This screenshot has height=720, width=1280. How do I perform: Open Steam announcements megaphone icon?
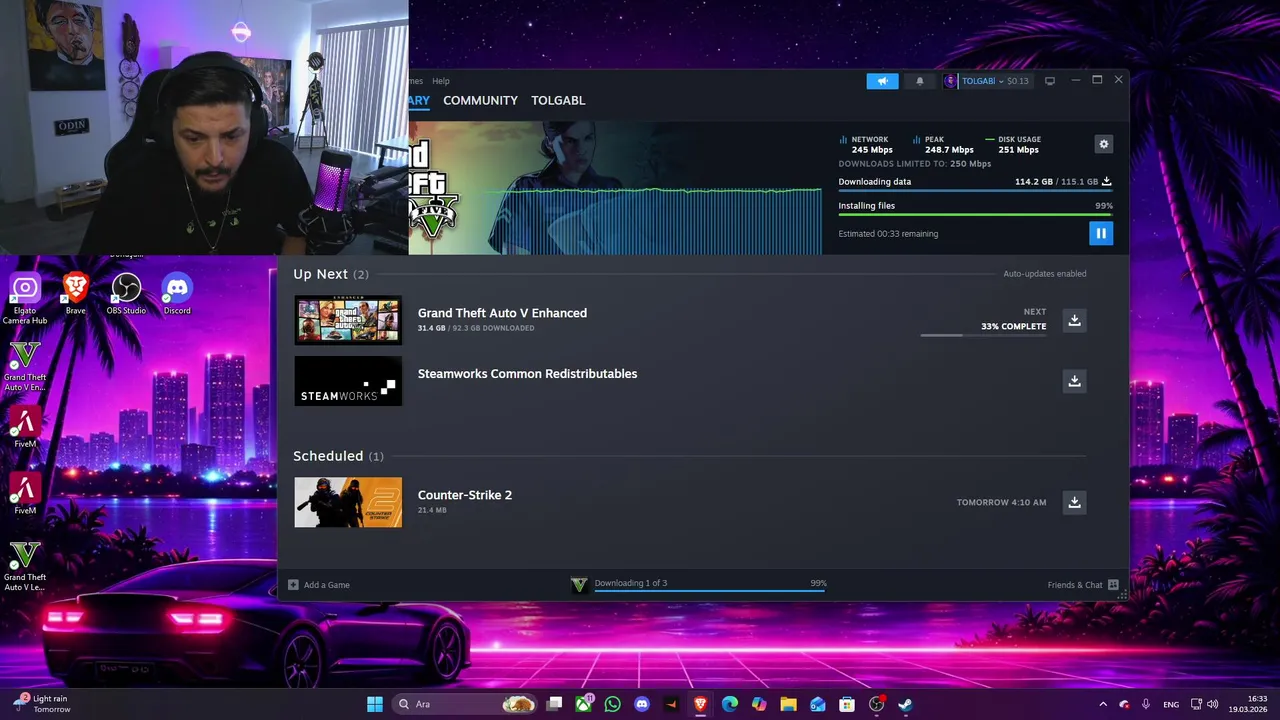tap(882, 81)
